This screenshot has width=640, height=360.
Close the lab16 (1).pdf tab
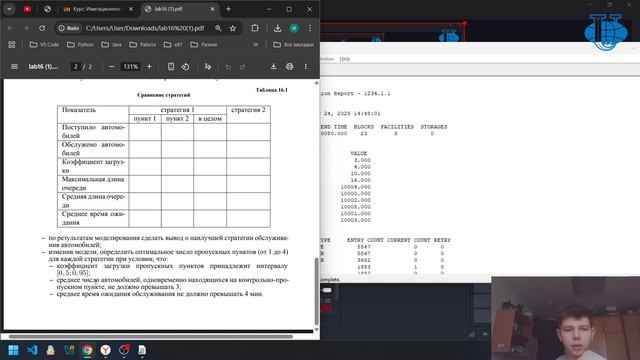coord(212,9)
